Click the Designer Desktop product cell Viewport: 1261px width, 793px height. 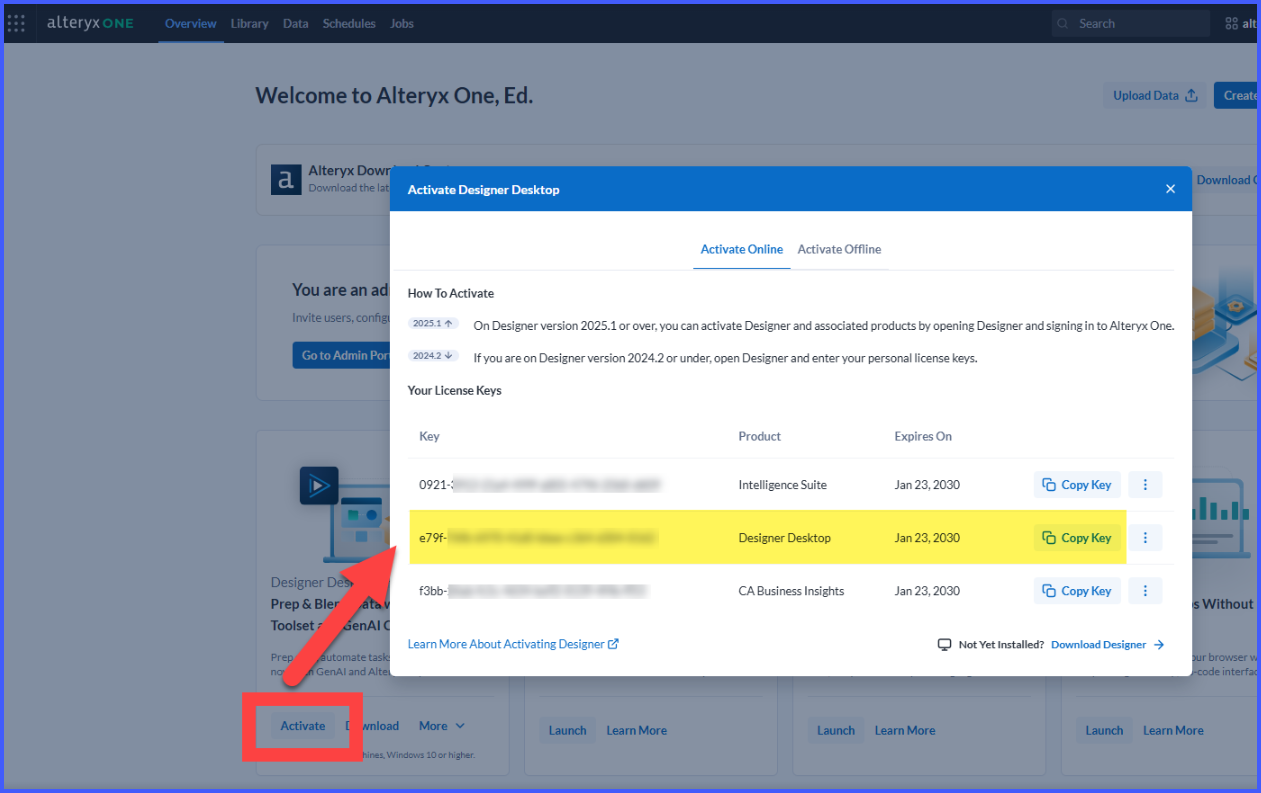pos(784,537)
